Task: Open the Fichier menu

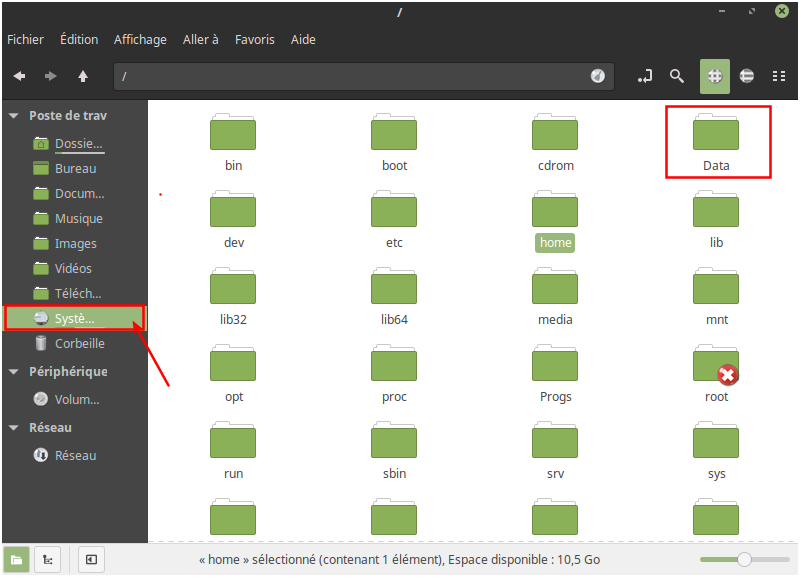Action: click(x=25, y=39)
